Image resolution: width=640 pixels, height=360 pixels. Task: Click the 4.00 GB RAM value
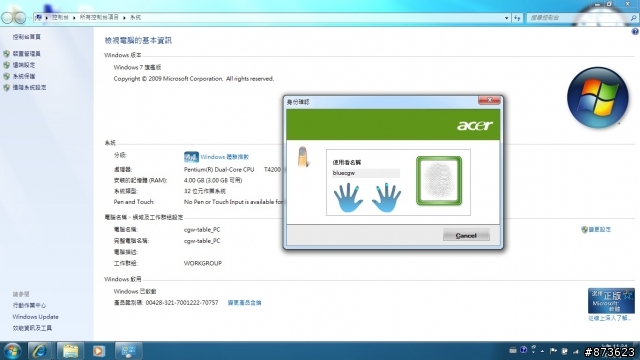click(213, 180)
